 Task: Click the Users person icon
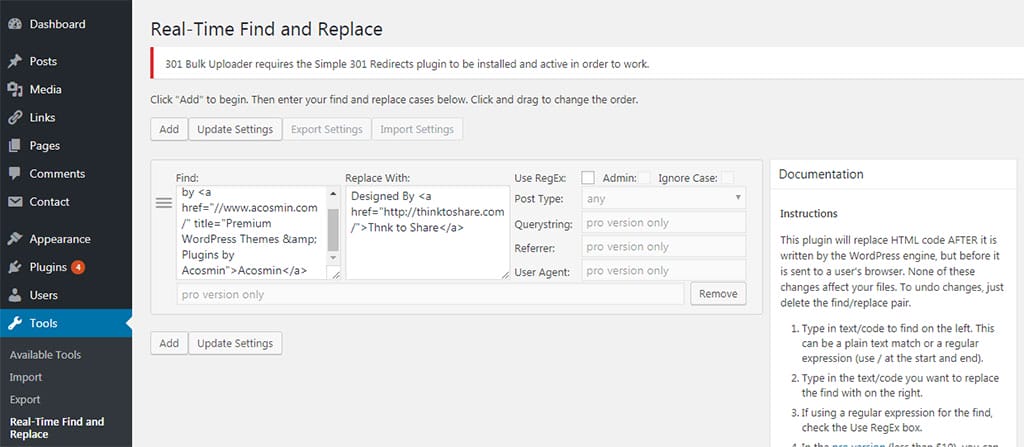[15, 296]
